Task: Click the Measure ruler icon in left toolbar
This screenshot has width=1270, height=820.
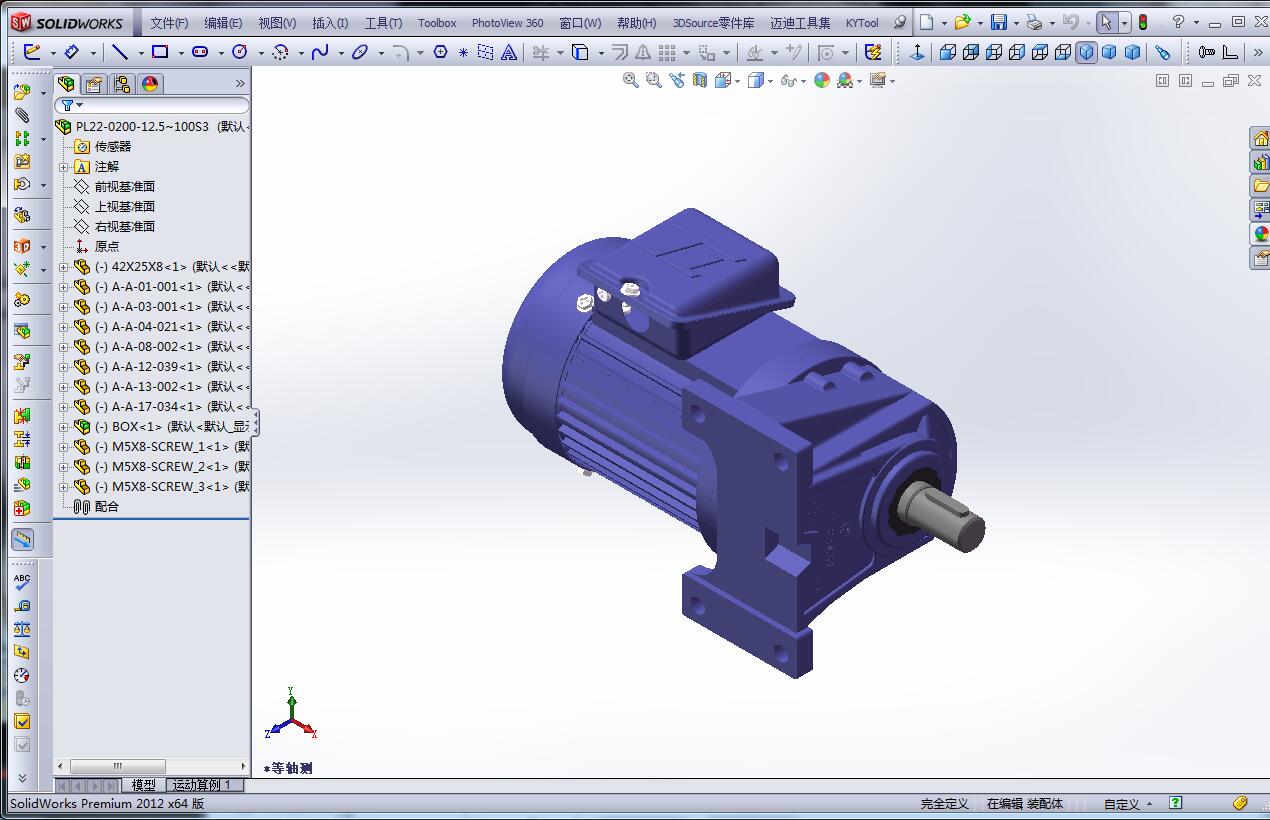Action: [22, 539]
